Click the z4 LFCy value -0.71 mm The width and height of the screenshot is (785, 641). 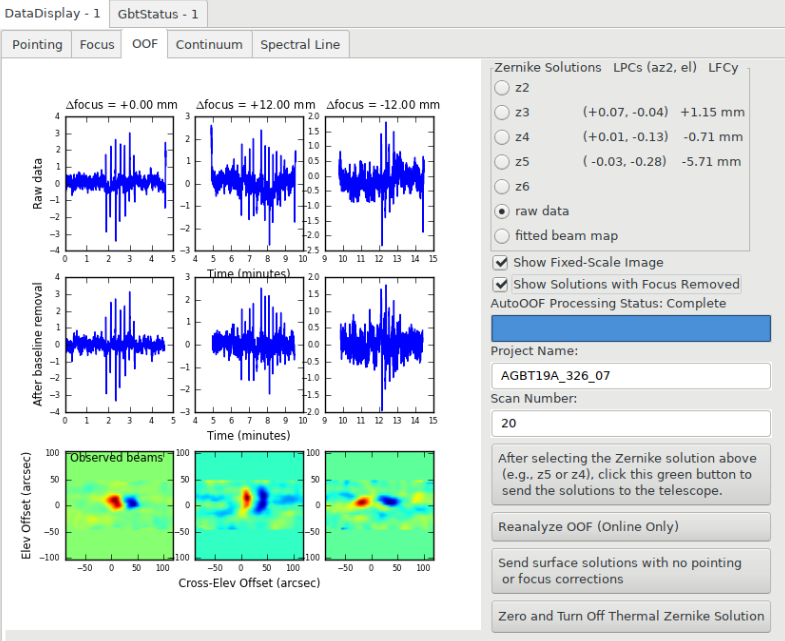(713, 137)
